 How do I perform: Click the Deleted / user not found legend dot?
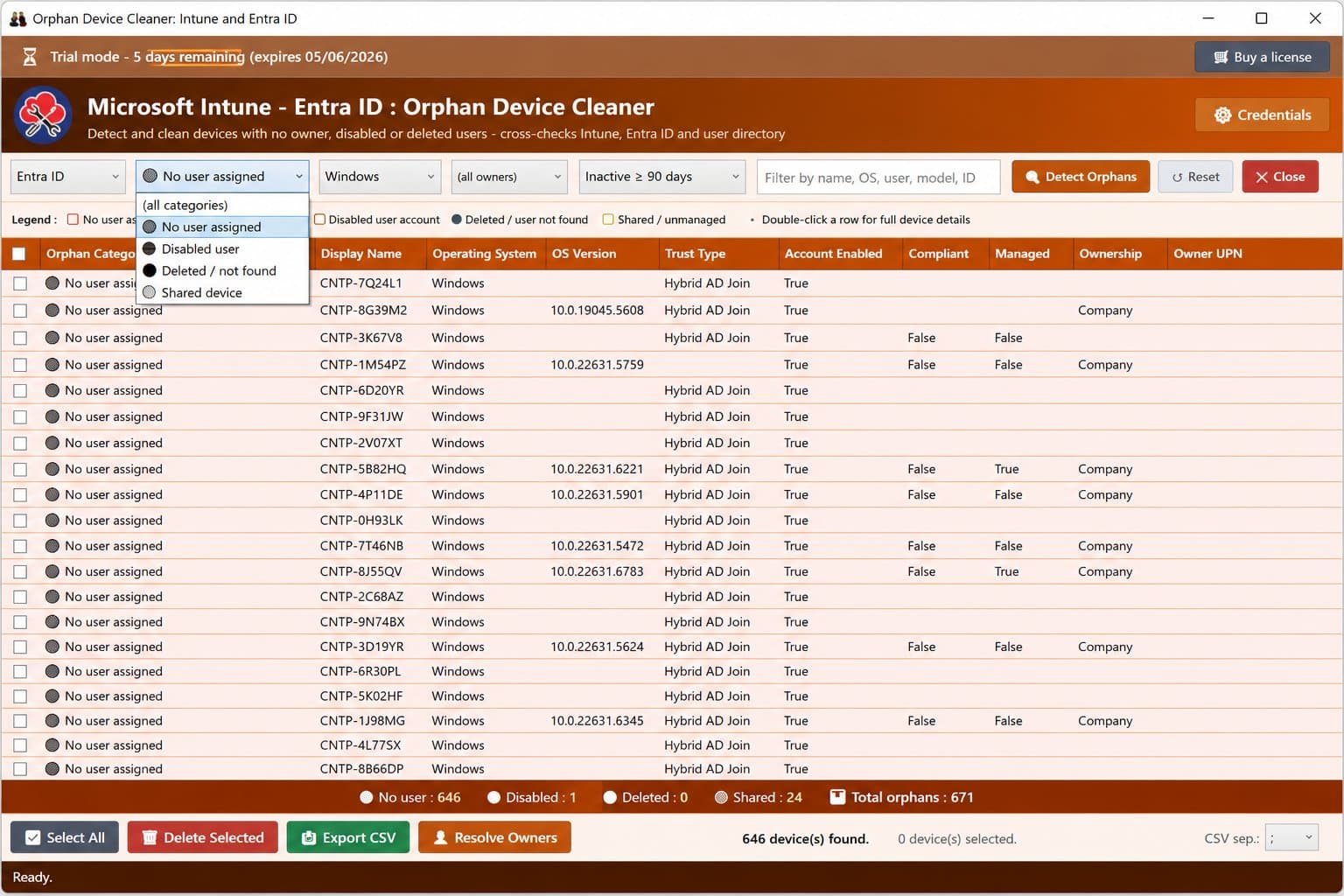(x=457, y=220)
